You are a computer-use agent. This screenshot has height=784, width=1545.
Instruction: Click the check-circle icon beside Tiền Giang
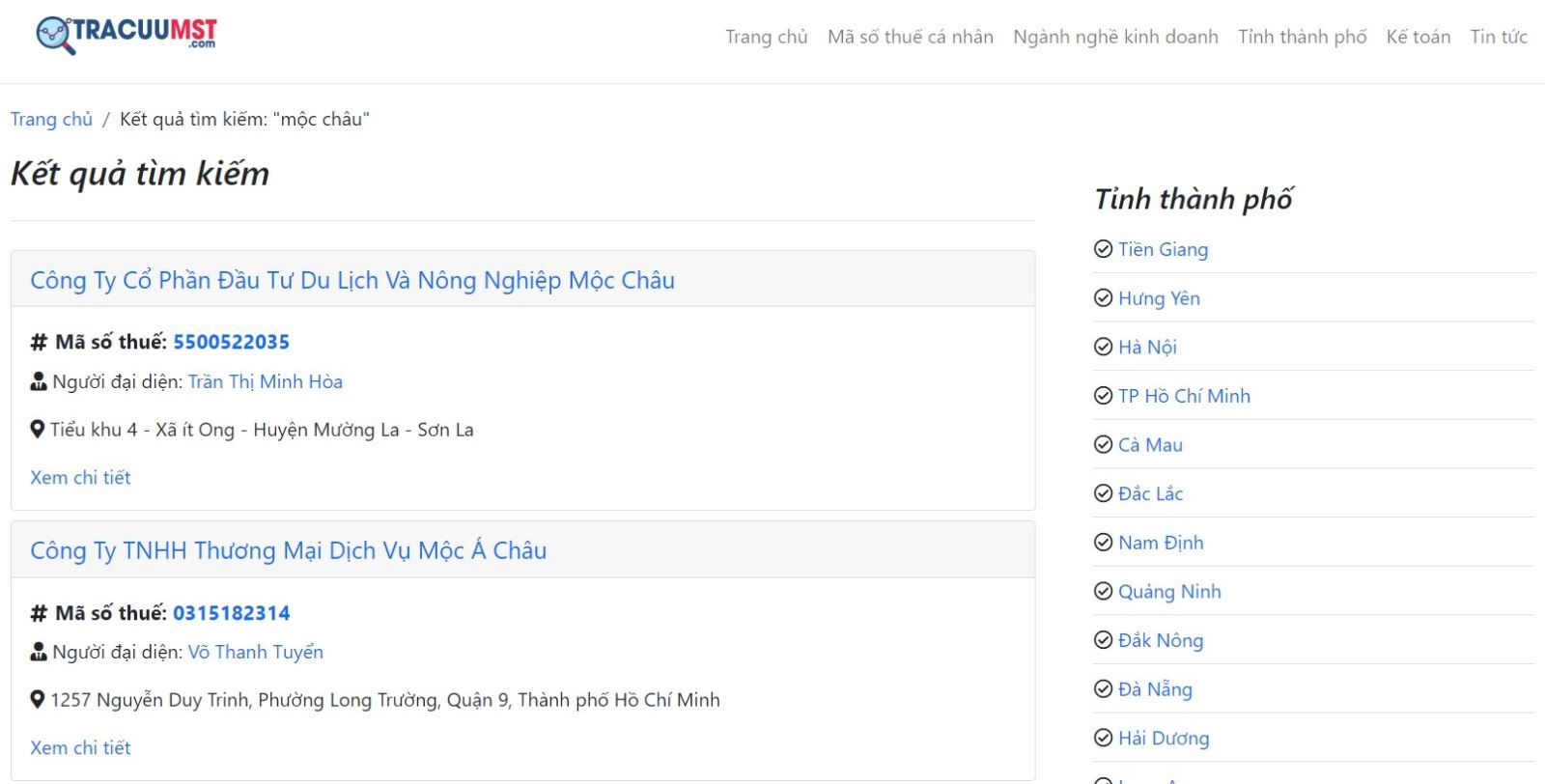[x=1103, y=249]
